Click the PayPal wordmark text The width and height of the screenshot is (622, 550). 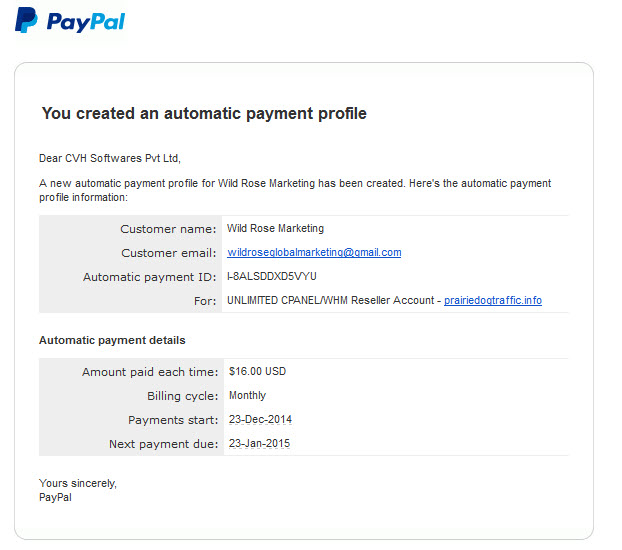point(86,22)
